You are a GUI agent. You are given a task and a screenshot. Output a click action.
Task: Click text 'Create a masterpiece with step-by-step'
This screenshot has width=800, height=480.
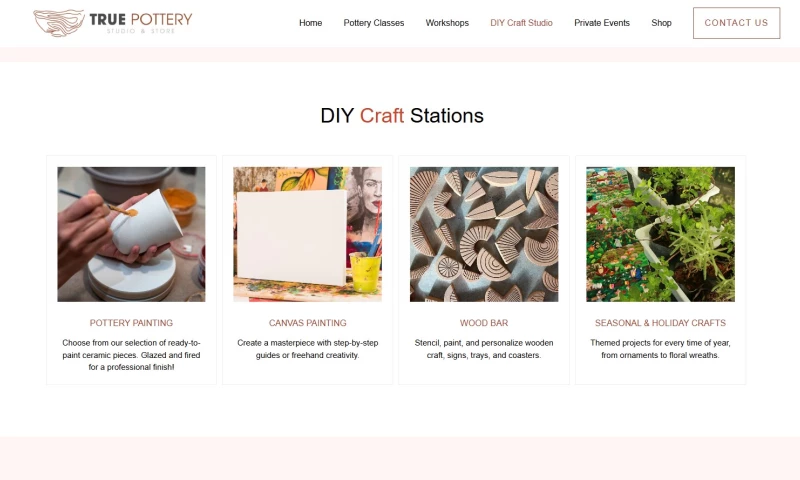(x=307, y=343)
